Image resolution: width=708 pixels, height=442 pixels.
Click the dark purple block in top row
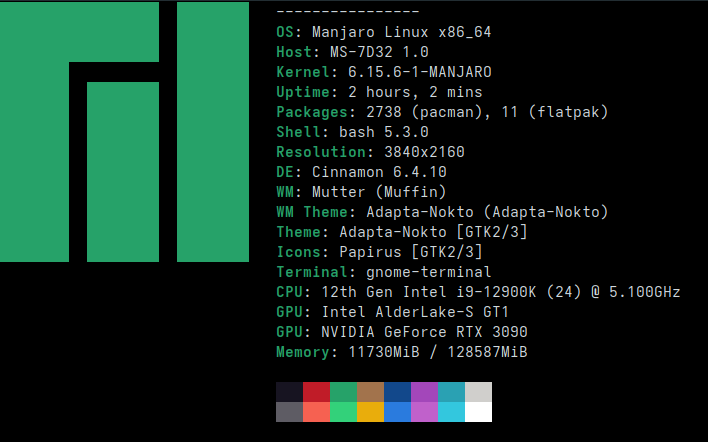coord(424,392)
